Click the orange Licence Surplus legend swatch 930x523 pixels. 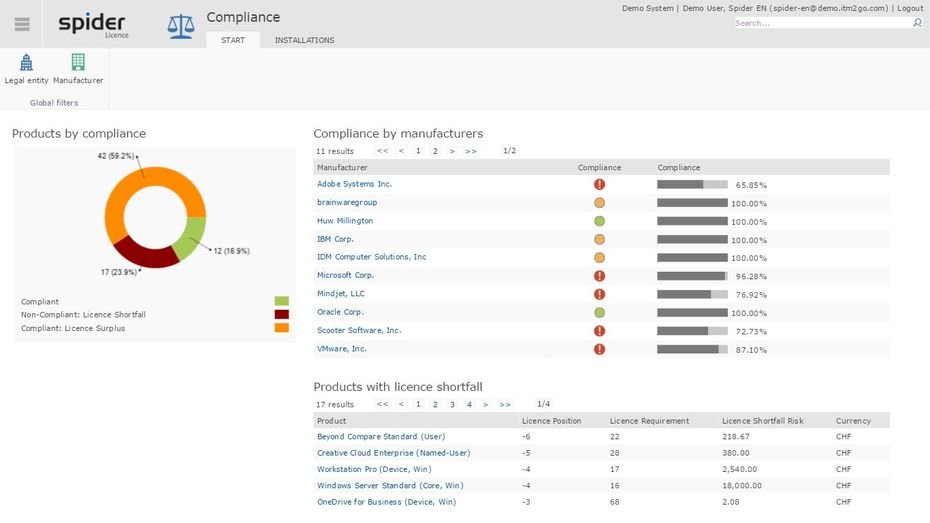[281, 328]
